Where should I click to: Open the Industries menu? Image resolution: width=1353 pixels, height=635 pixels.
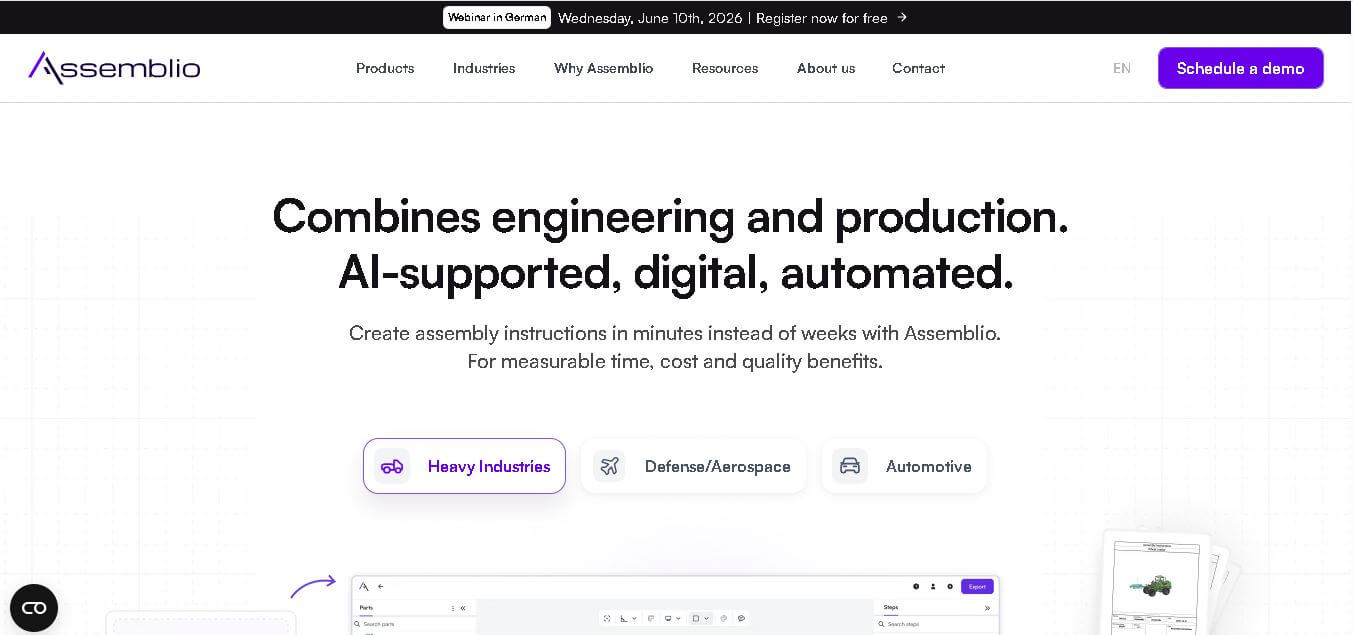(x=484, y=68)
